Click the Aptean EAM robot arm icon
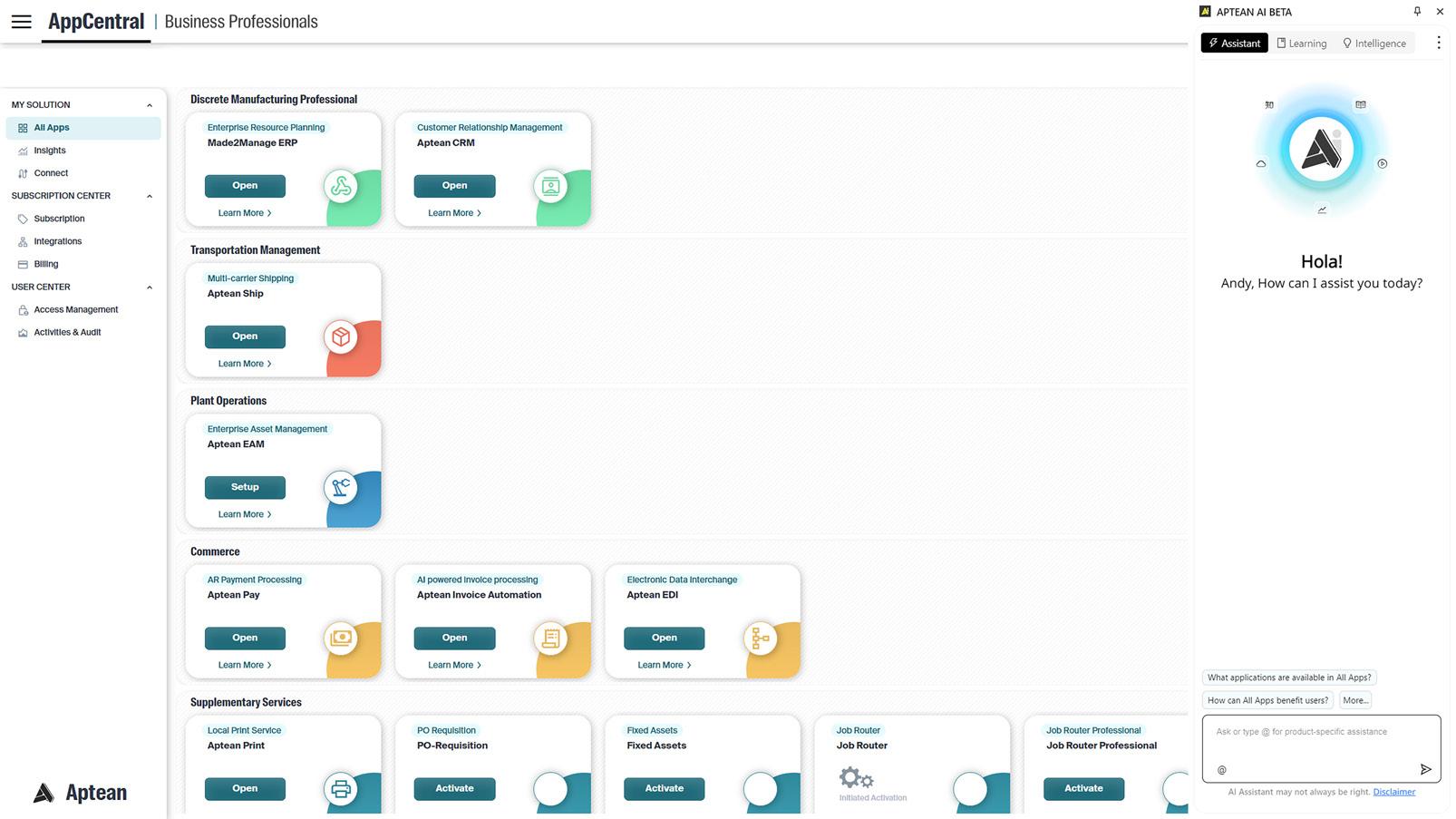The height and width of the screenshot is (819, 1456). [341, 487]
